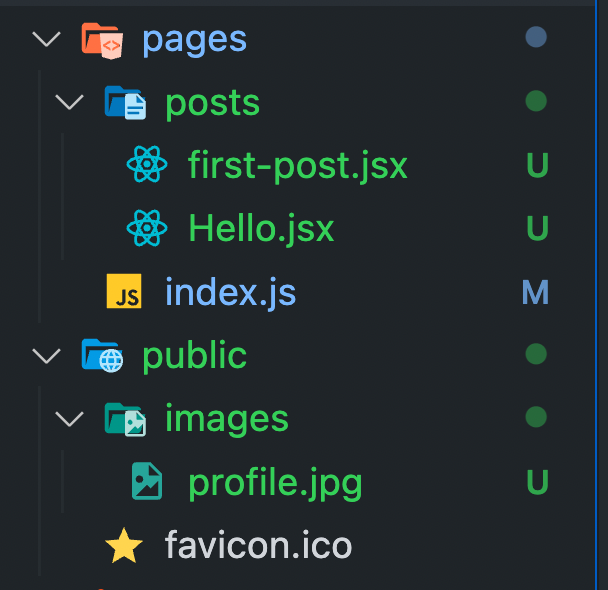This screenshot has height=590, width=608.
Task: Click the blue posts folder icon
Action: pyautogui.click(x=125, y=103)
